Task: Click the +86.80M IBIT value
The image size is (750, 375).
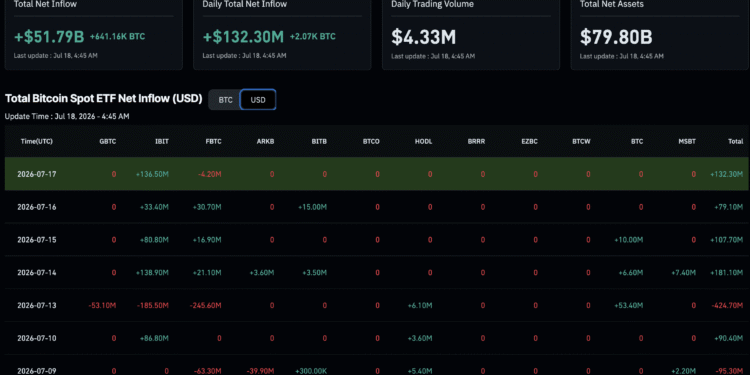Action: pyautogui.click(x=154, y=338)
